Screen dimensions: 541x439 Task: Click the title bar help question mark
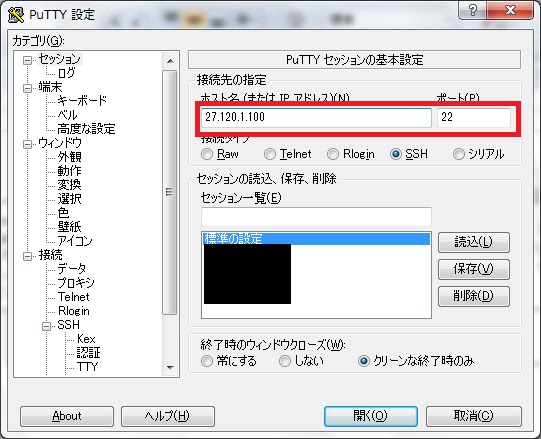pos(472,10)
